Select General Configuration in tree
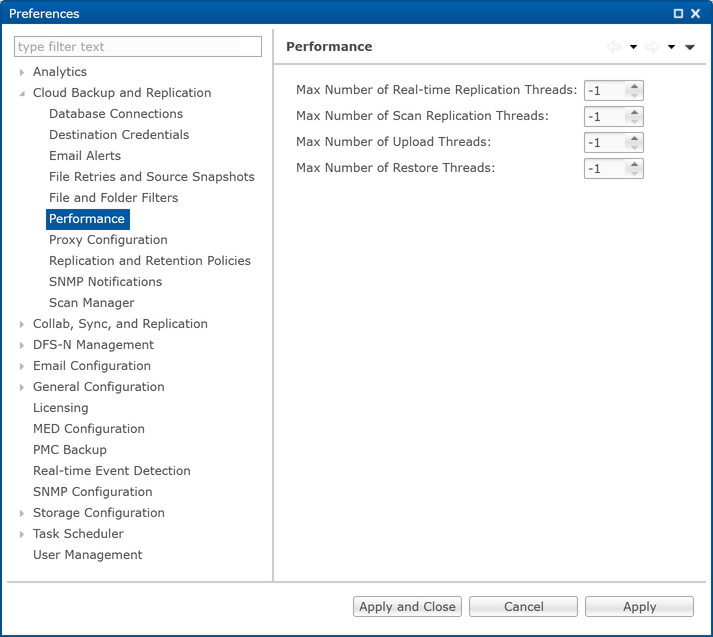Image resolution: width=713 pixels, height=637 pixels. pyautogui.click(x=99, y=386)
